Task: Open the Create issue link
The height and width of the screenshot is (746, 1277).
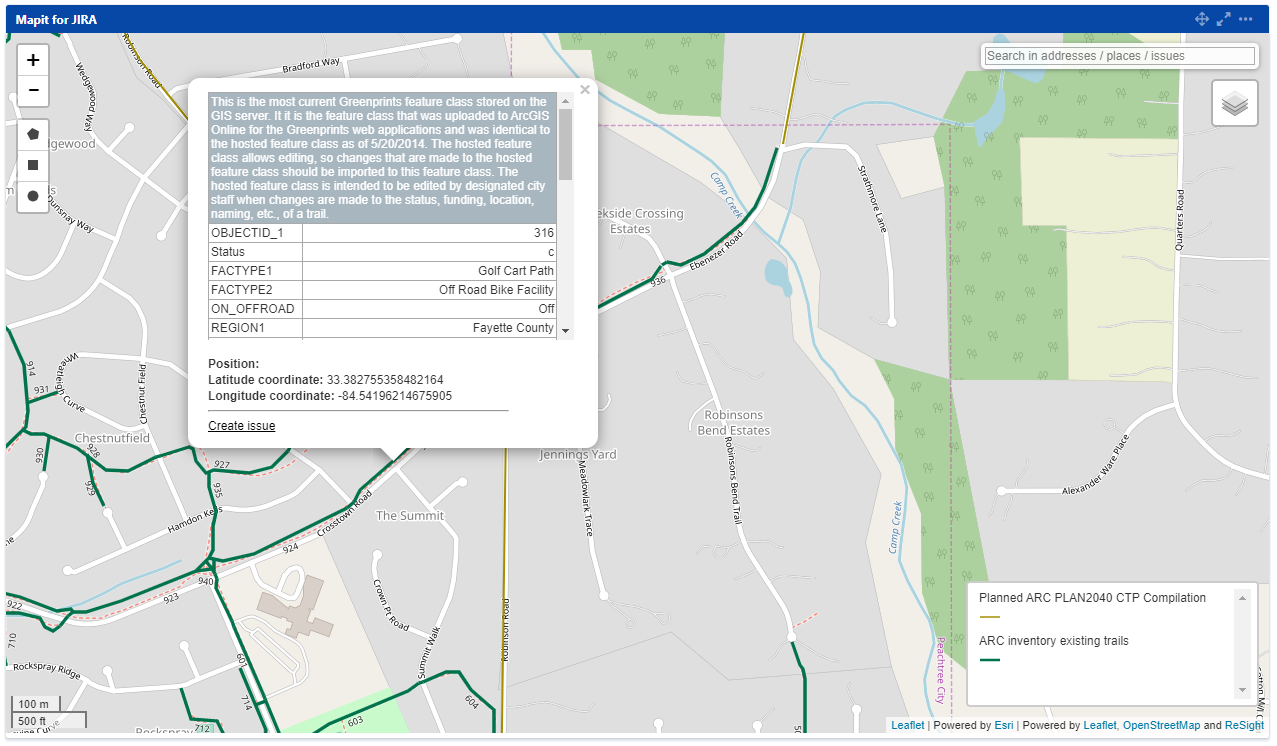Action: pyautogui.click(x=241, y=425)
